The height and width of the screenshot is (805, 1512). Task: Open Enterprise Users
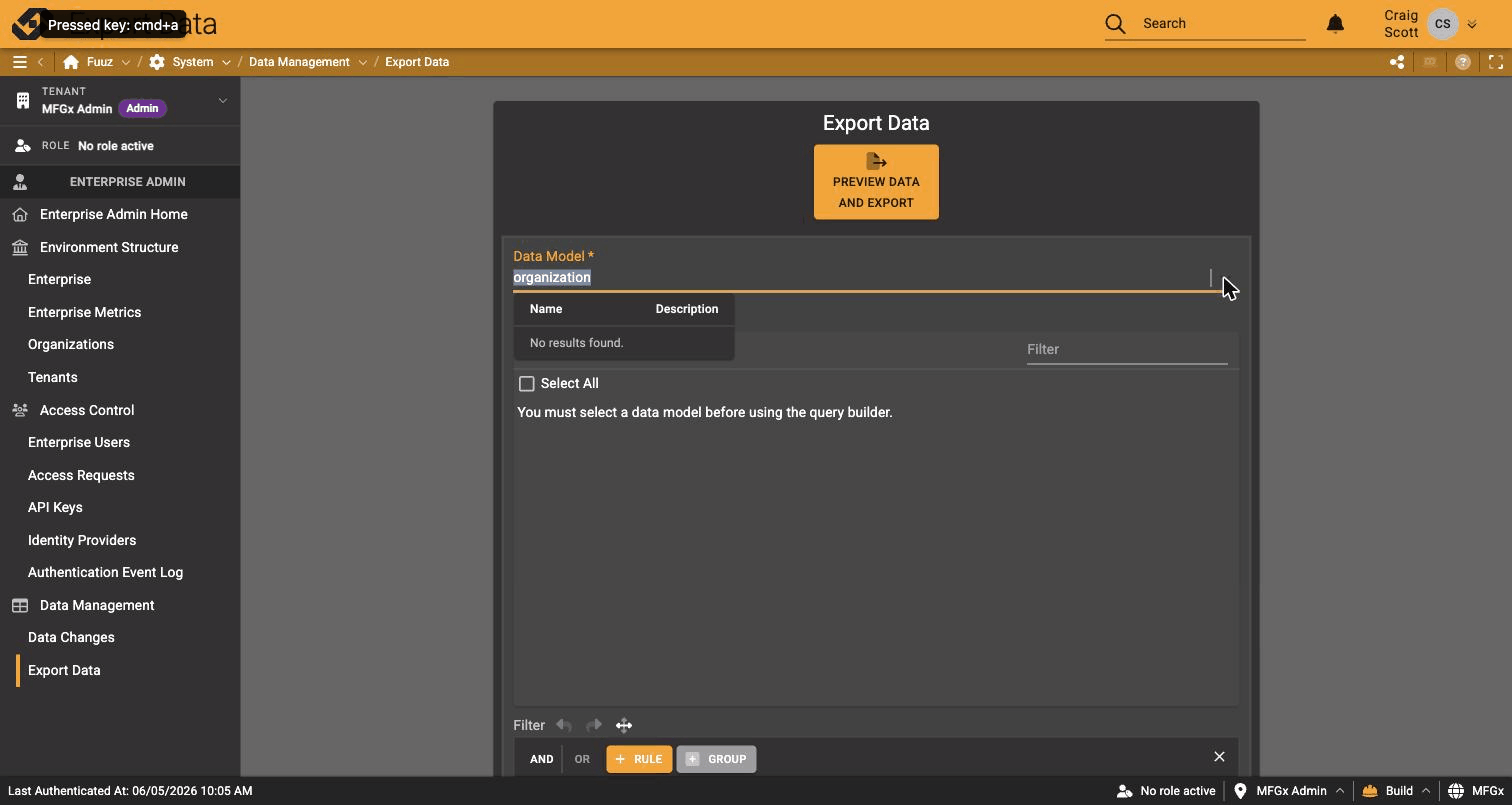(x=79, y=442)
